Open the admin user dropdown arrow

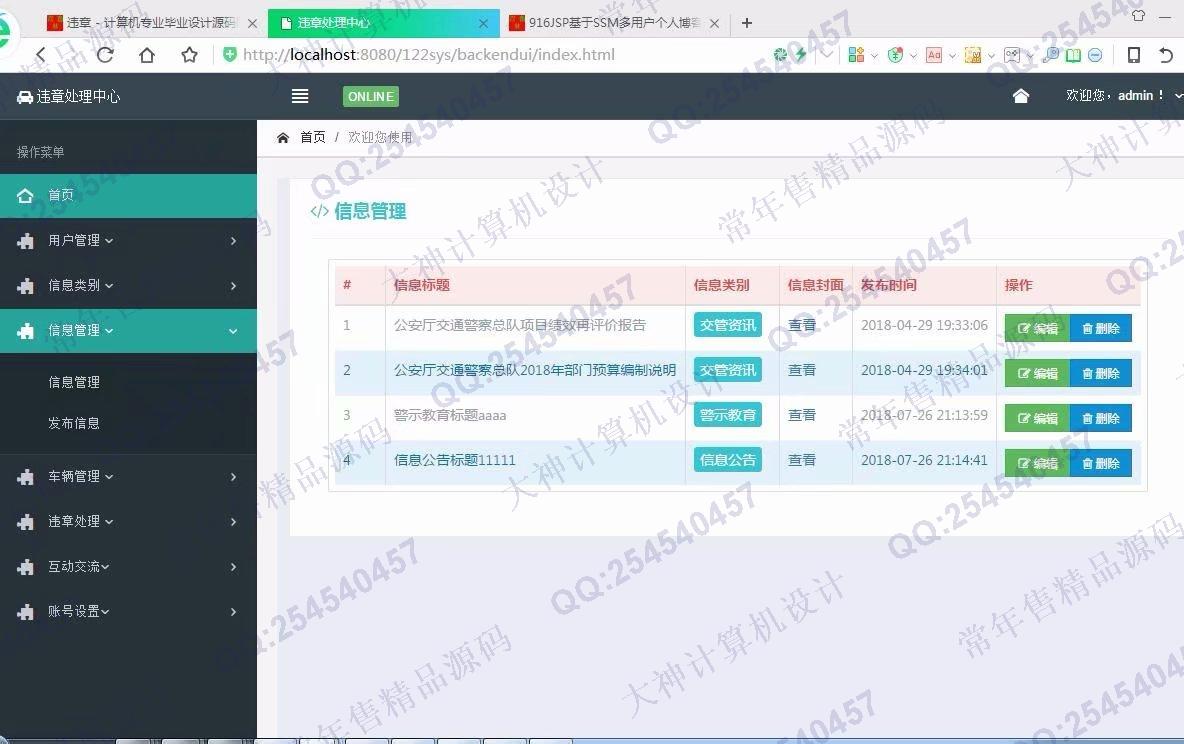coord(1179,96)
